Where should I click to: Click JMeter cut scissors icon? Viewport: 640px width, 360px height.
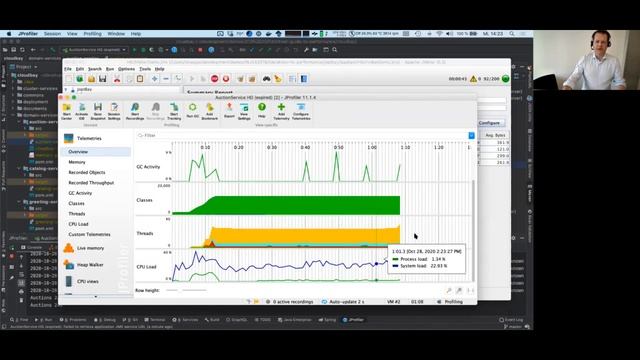pyautogui.click(x=117, y=79)
